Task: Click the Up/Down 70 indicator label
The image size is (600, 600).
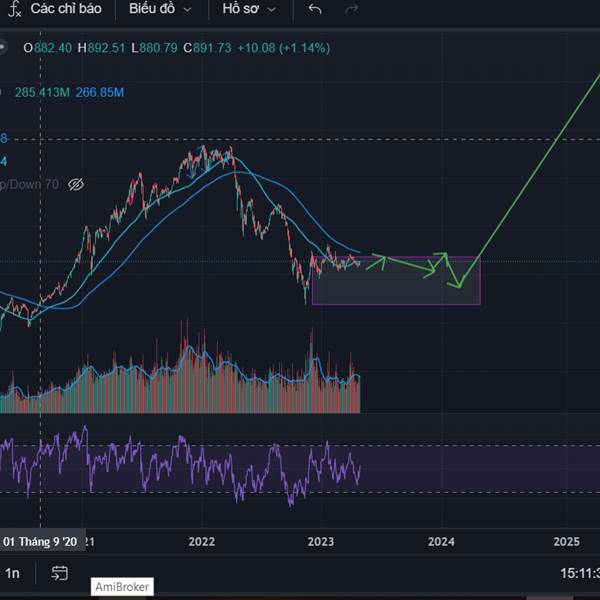Action: (x=29, y=185)
